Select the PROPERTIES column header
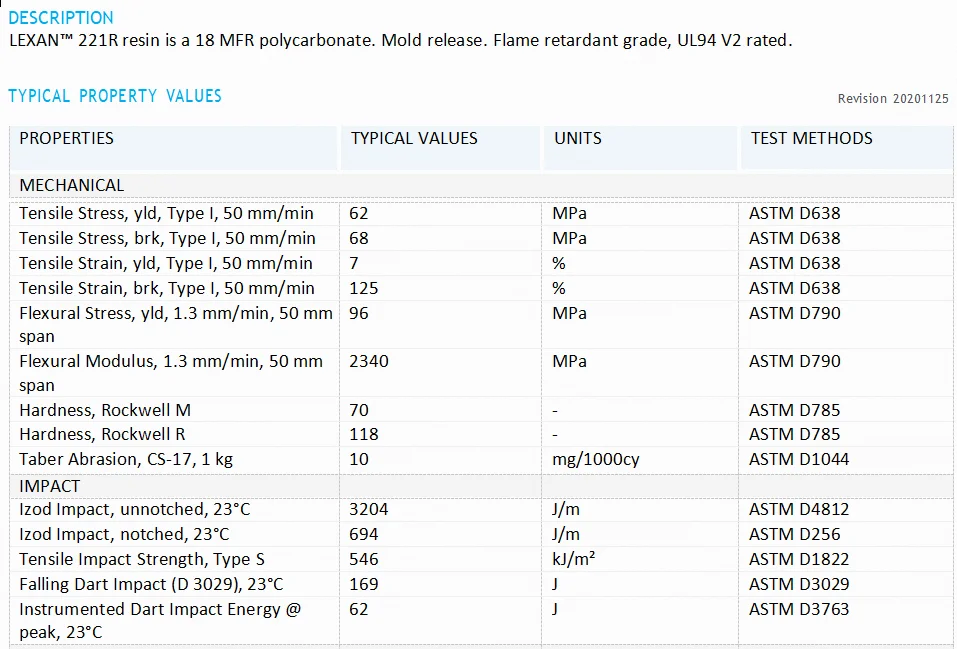The image size is (957, 649). (67, 139)
